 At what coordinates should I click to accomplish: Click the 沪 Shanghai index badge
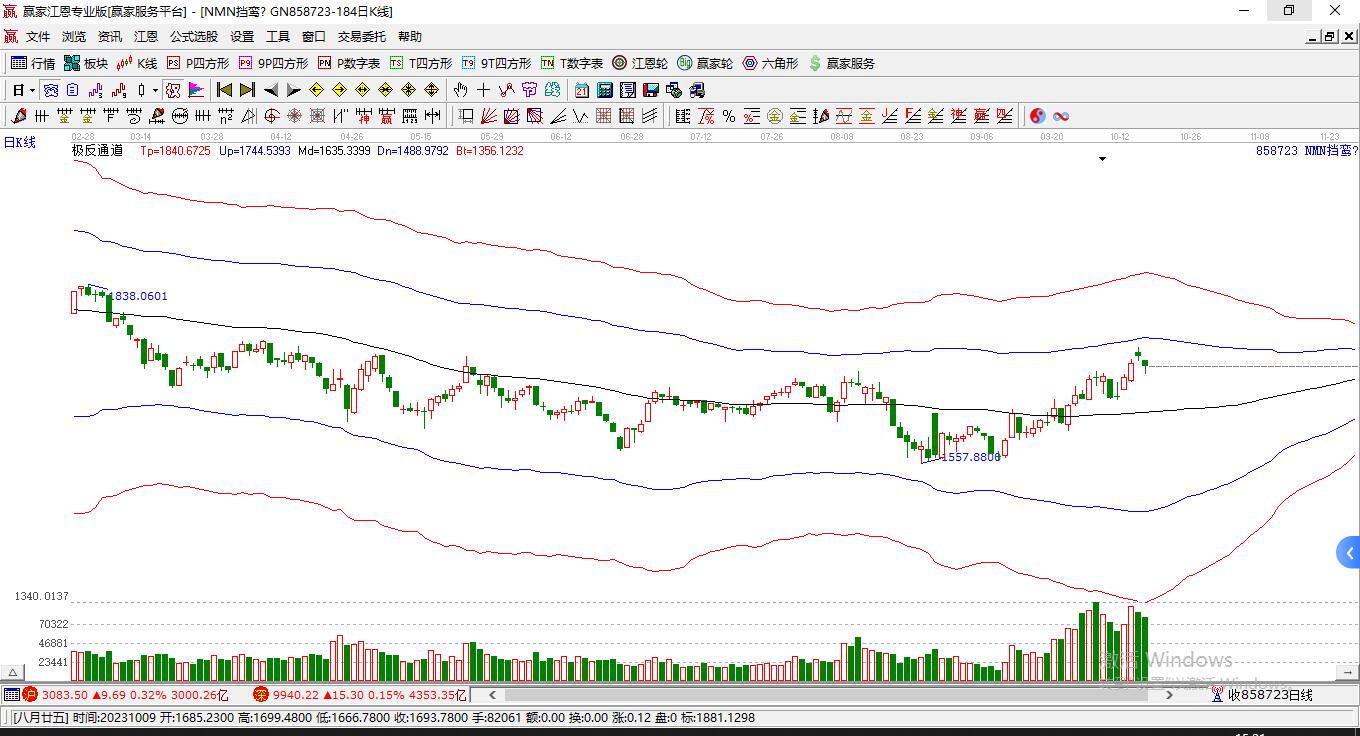tap(29, 694)
